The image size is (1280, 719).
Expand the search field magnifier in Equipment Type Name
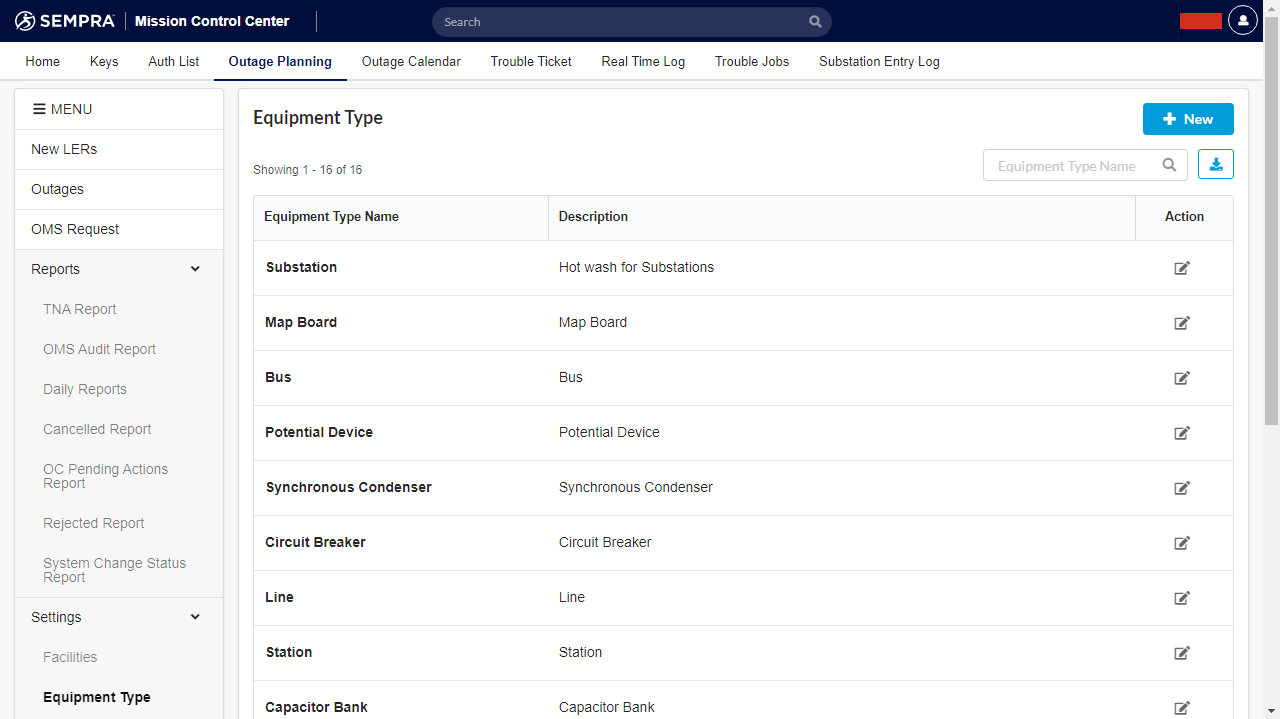[1169, 165]
